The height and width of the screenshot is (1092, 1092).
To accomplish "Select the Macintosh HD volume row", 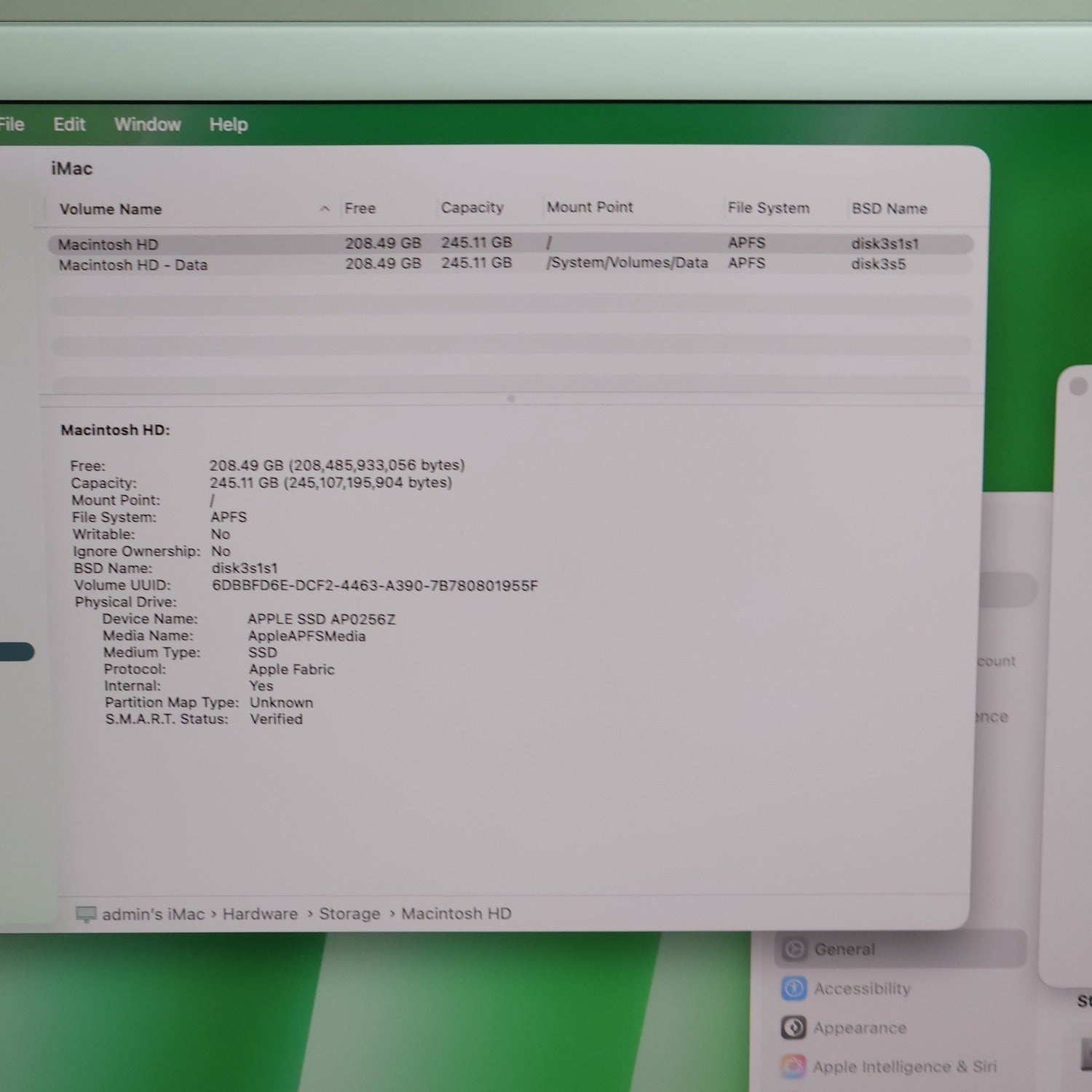I will [x=108, y=245].
